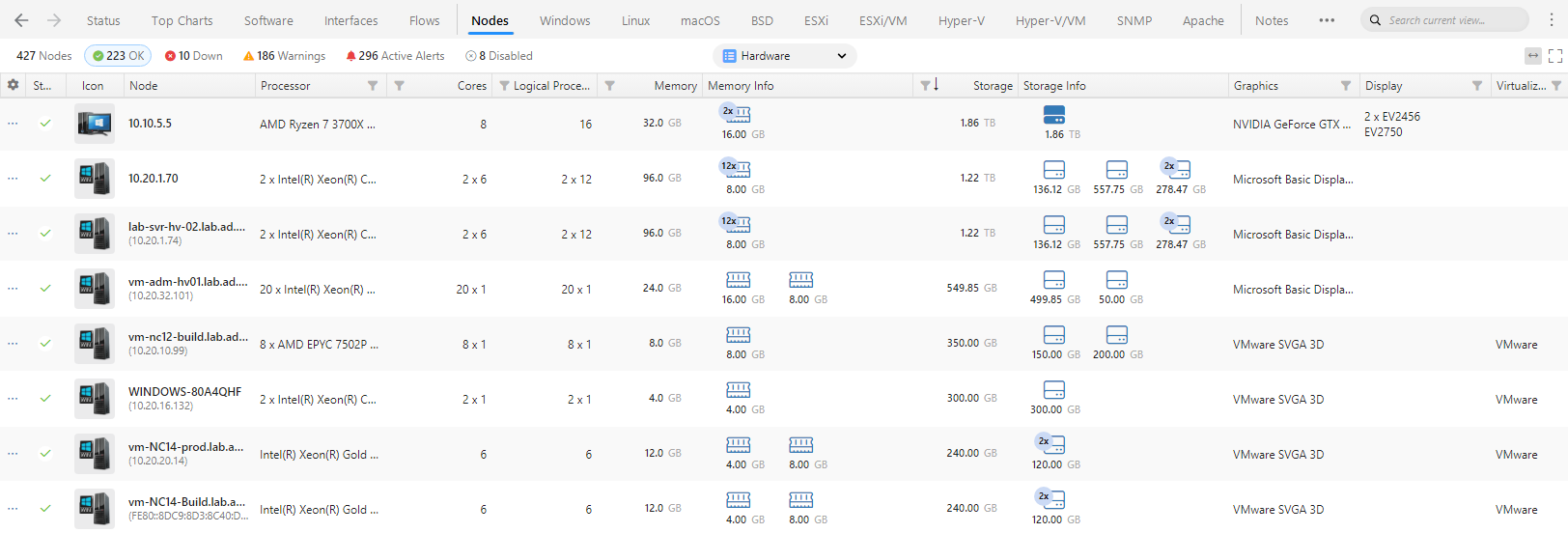Click the 10.10.5.5 workstation icon
The width and height of the screenshot is (1568, 533).
(94, 124)
